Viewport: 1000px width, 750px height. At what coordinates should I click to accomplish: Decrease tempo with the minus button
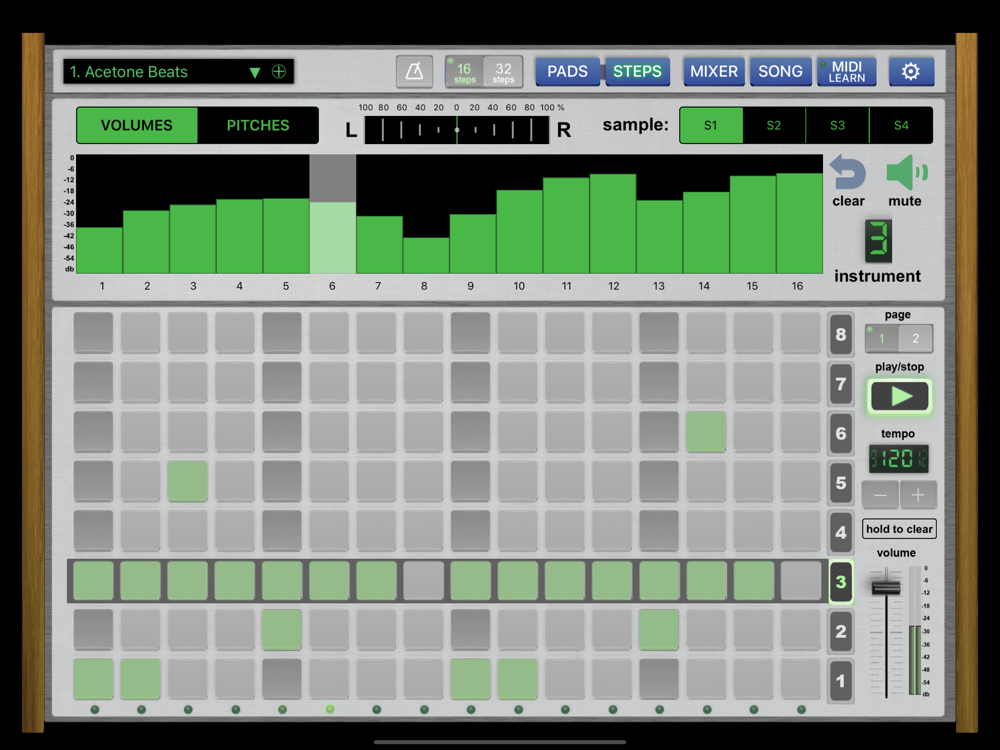coord(880,494)
